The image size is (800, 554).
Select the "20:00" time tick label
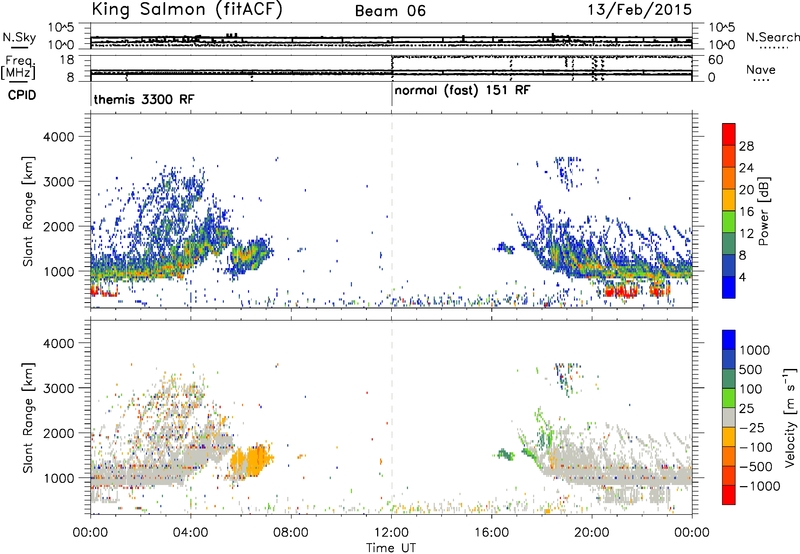click(x=592, y=533)
